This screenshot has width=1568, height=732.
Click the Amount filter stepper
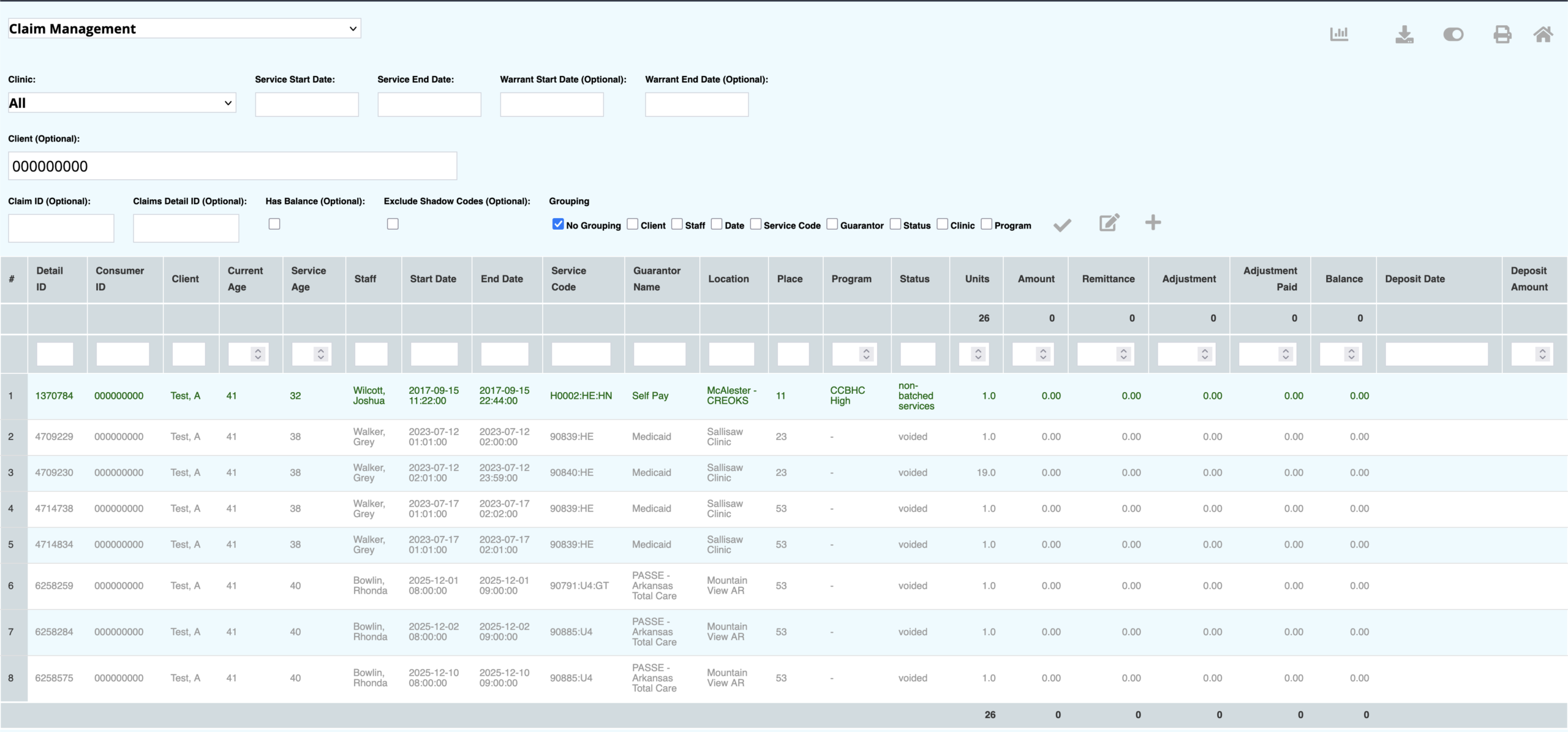pyautogui.click(x=1043, y=354)
